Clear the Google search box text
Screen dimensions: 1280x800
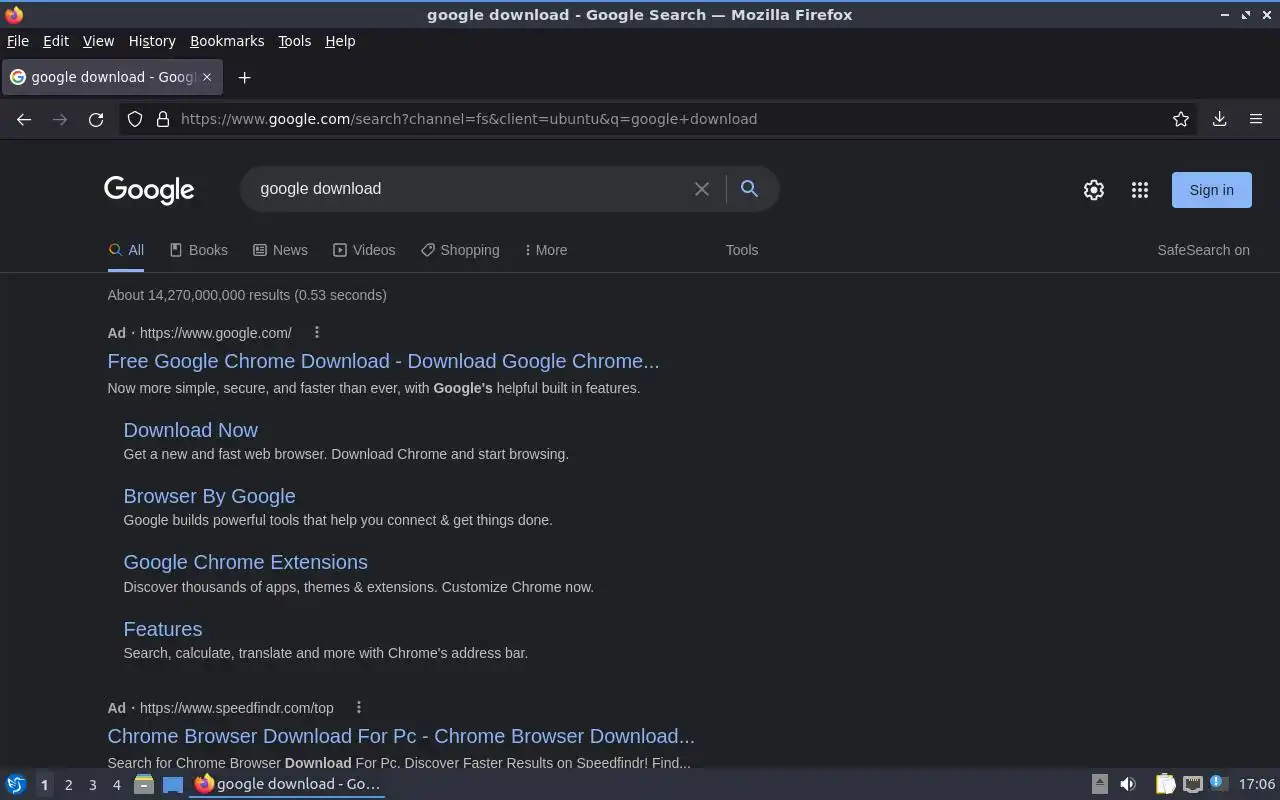click(x=702, y=189)
